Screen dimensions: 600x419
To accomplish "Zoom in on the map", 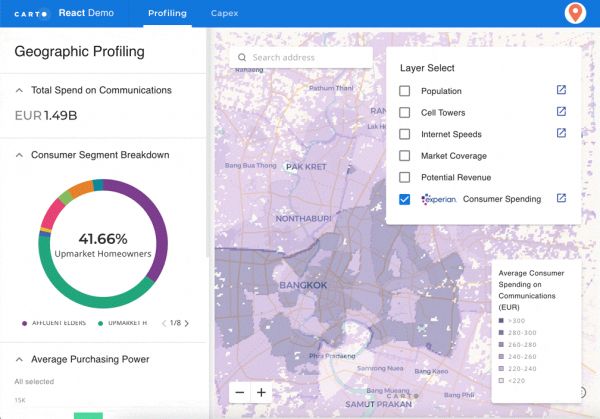I will (x=261, y=393).
